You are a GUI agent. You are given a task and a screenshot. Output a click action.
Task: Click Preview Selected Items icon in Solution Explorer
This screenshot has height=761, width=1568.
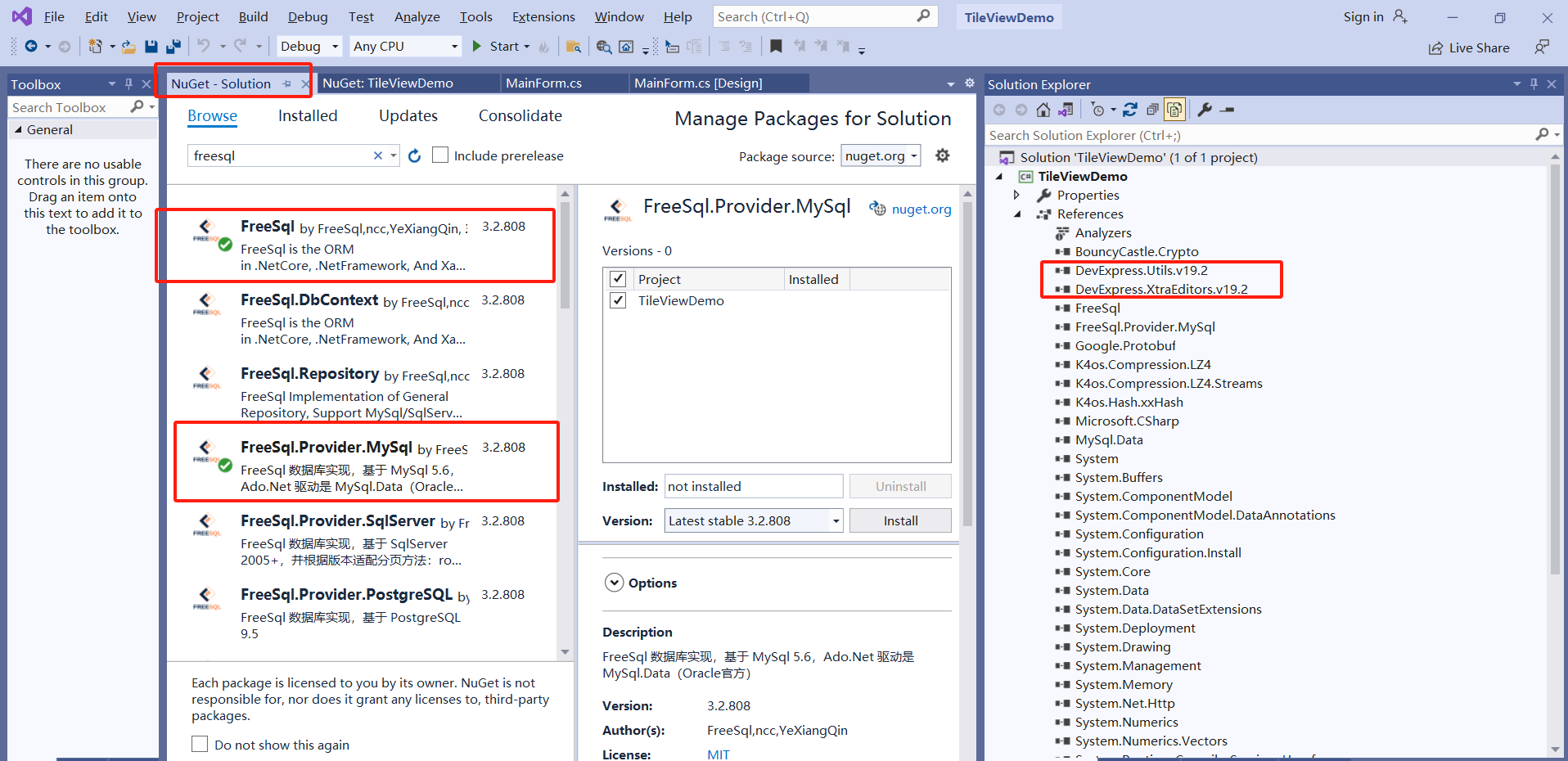click(x=1227, y=110)
